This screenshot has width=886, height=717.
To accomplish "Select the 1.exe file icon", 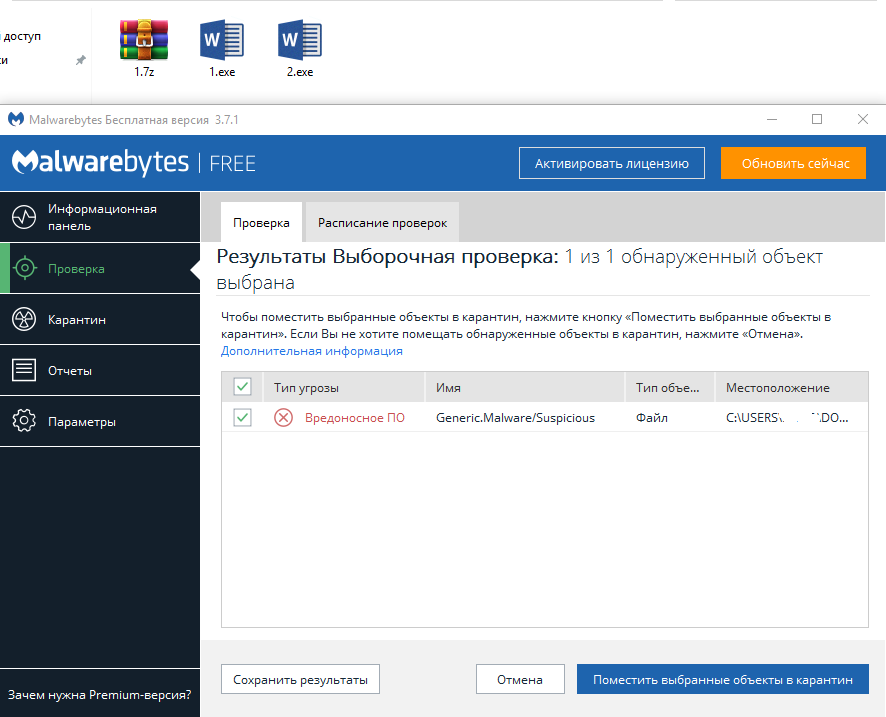I will tap(222, 41).
